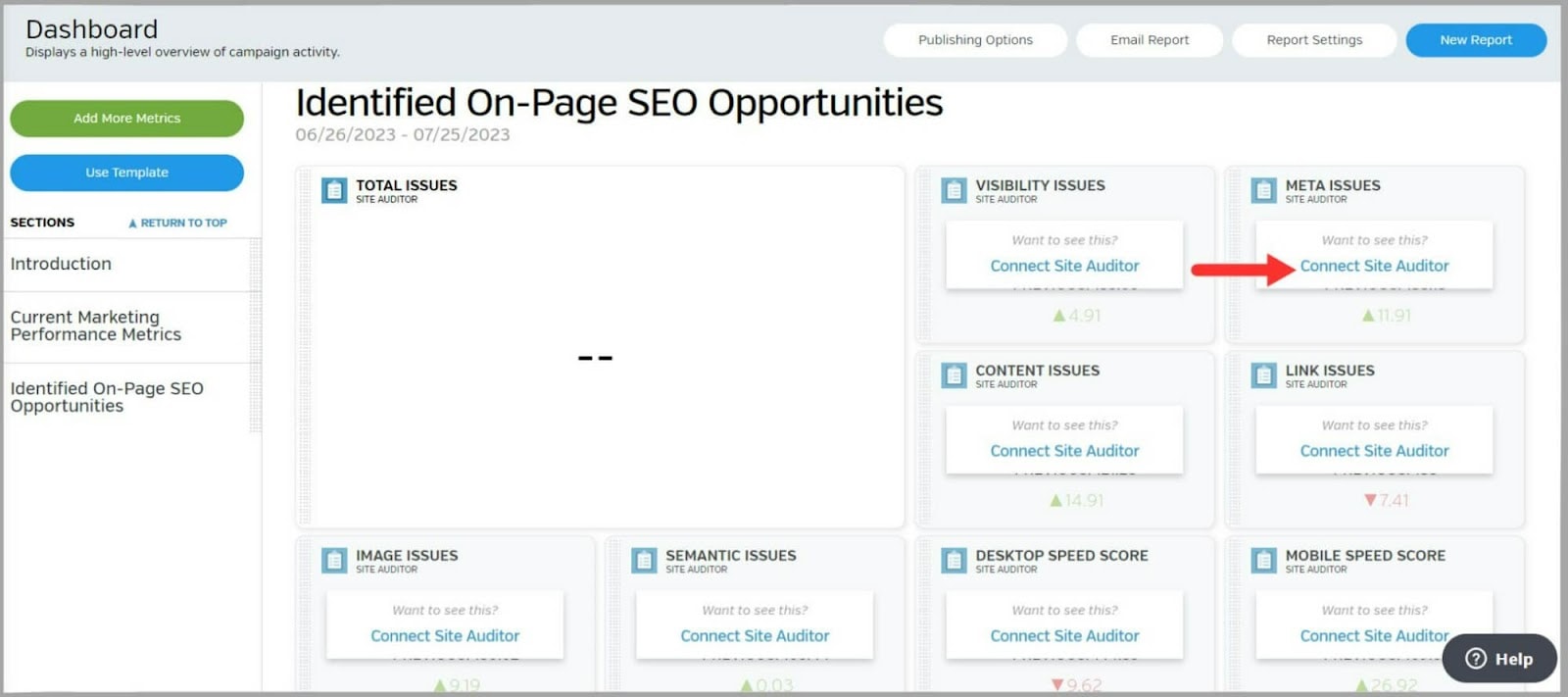Click the Image Issues widget icon
The image size is (1568, 697).
click(x=334, y=561)
